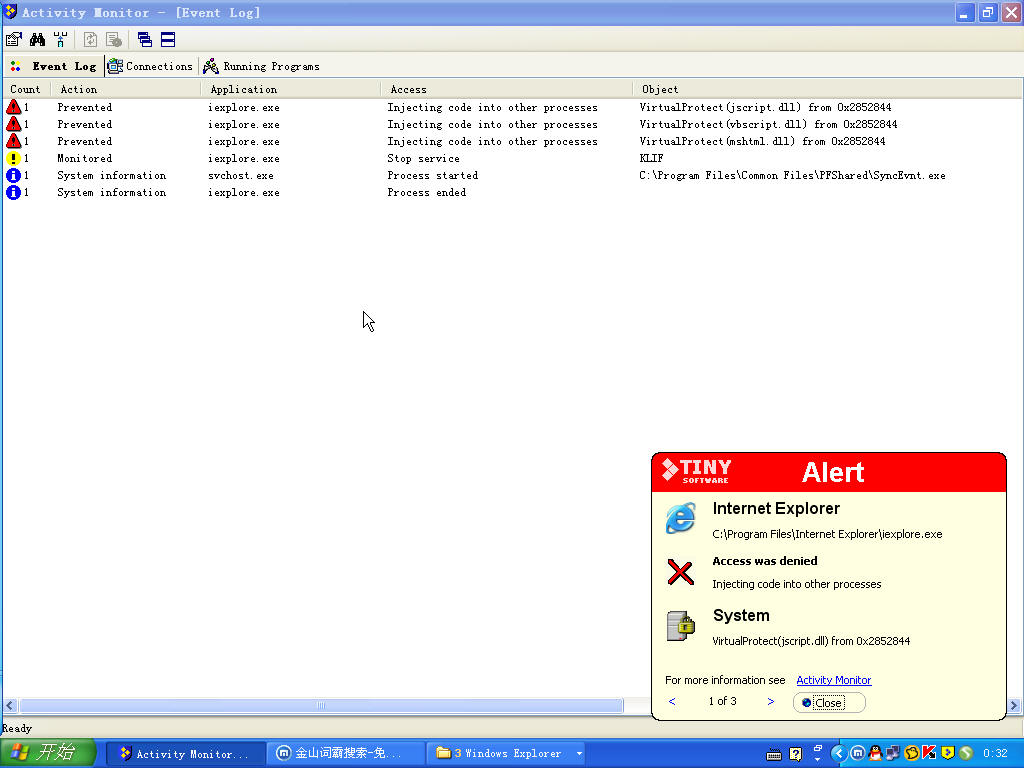Screen dimensions: 1024x768
Task: Click the red X access denied icon
Action: pos(680,572)
